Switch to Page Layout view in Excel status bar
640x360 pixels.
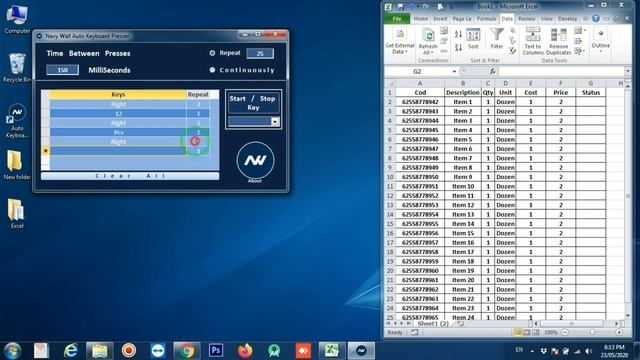[527, 332]
